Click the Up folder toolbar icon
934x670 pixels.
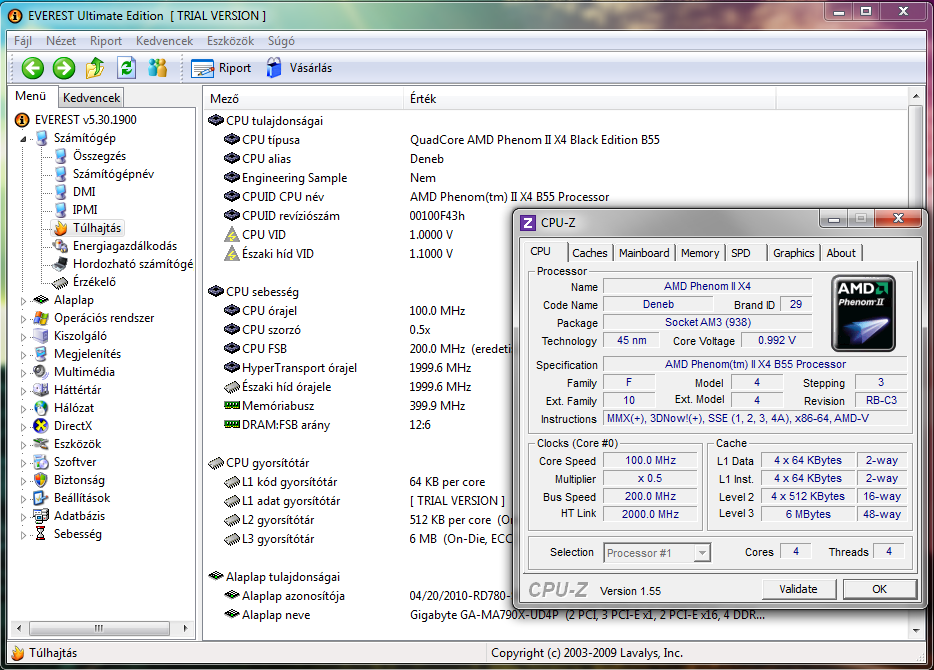pyautogui.click(x=95, y=68)
